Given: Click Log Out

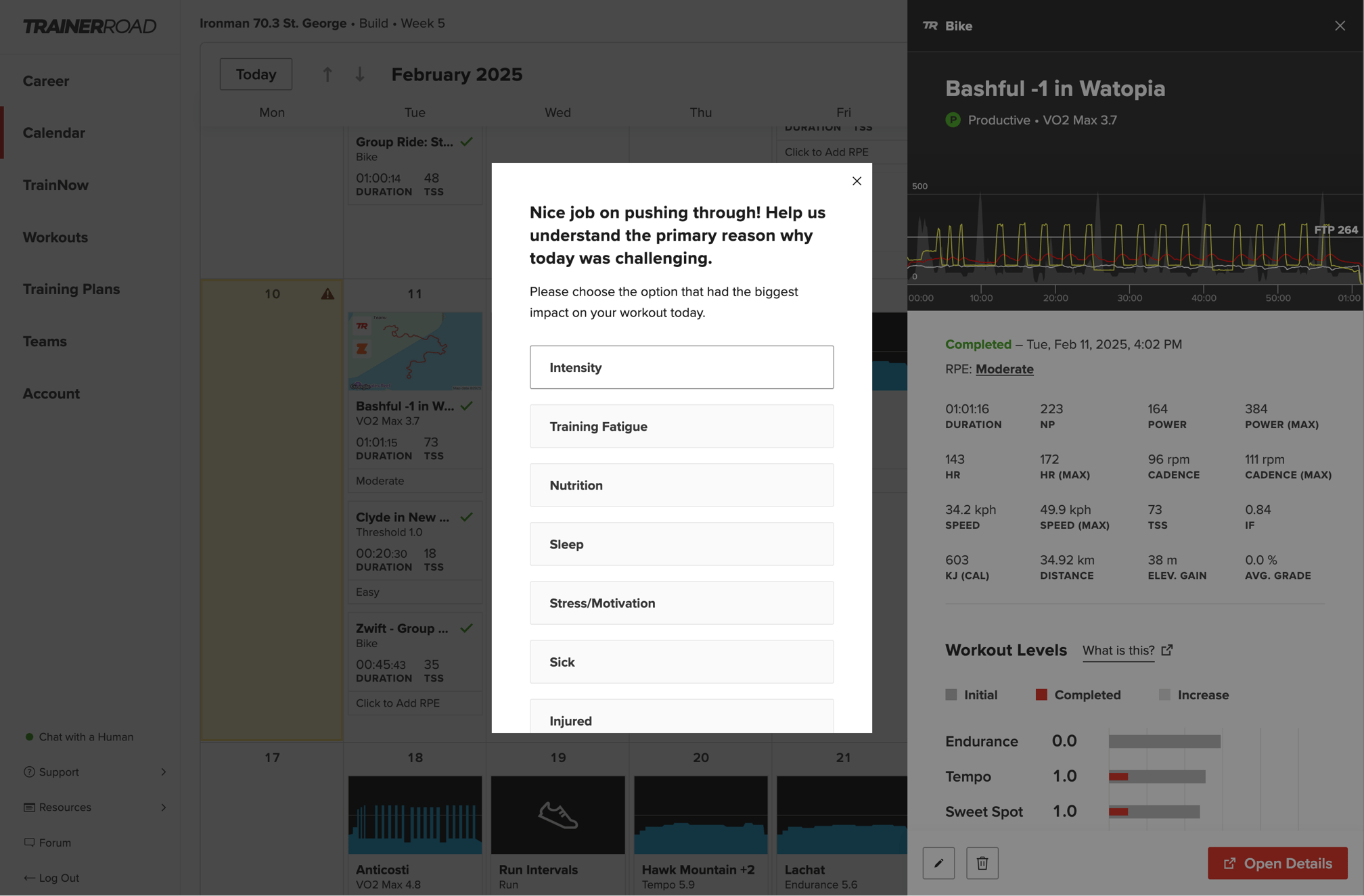Looking at the screenshot, I should (x=59, y=877).
